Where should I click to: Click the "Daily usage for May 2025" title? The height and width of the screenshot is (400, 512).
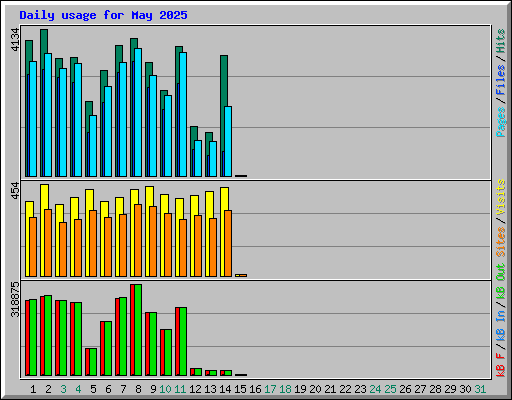pyautogui.click(x=103, y=15)
